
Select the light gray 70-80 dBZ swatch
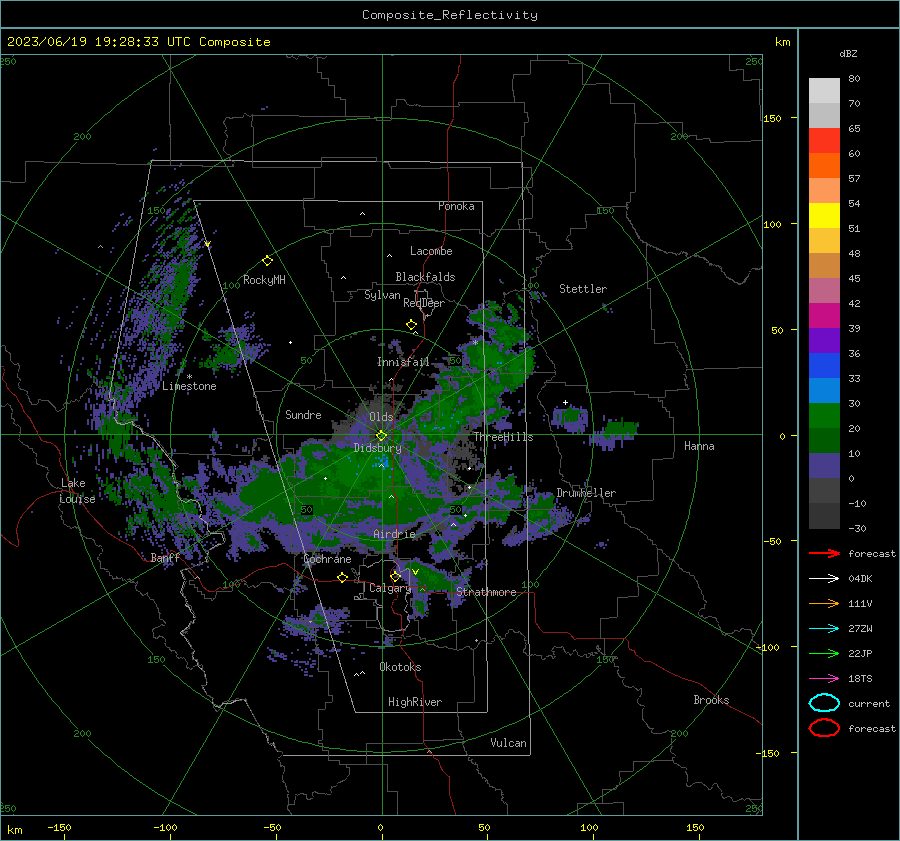tap(824, 91)
